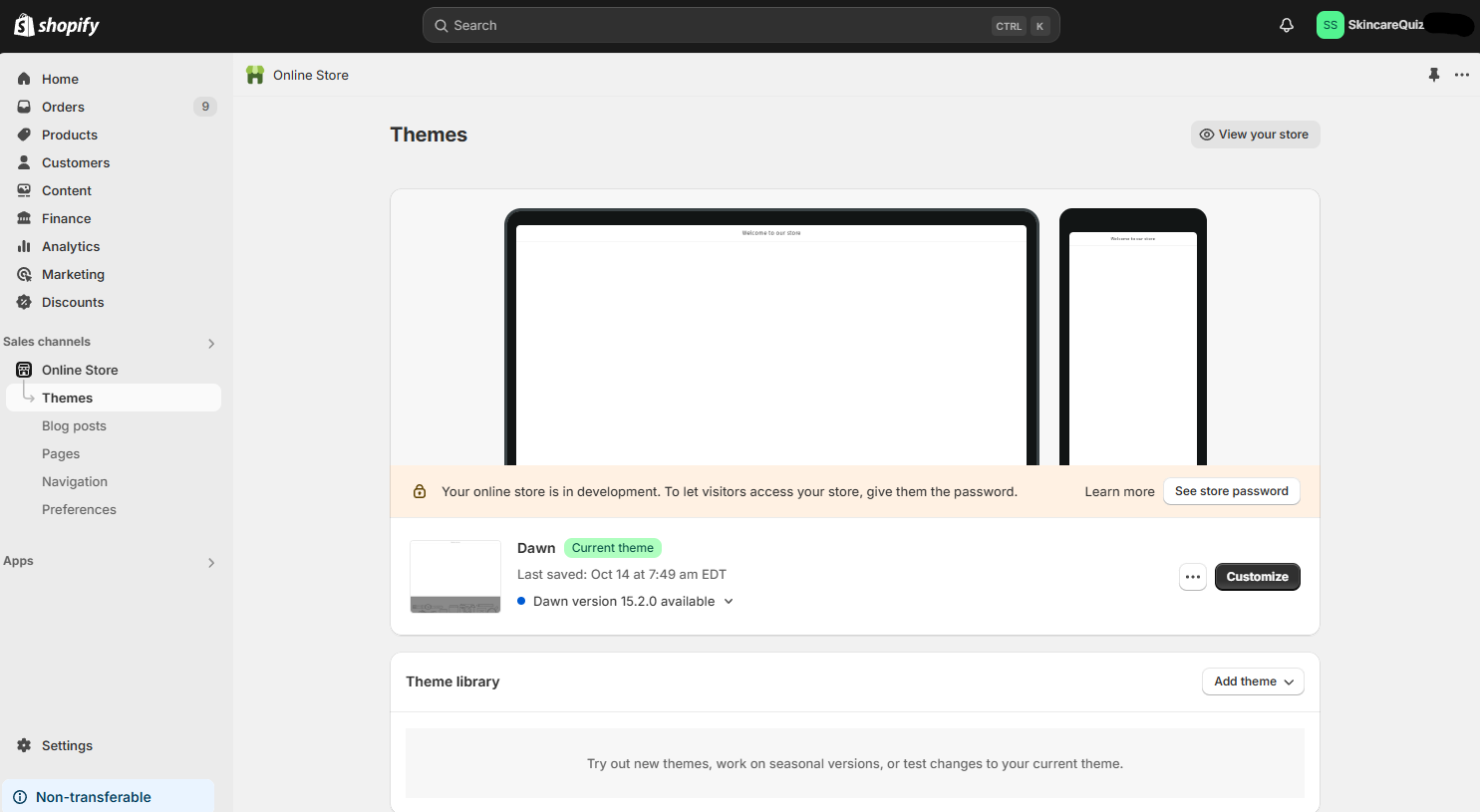Click the Customize button

click(x=1257, y=577)
